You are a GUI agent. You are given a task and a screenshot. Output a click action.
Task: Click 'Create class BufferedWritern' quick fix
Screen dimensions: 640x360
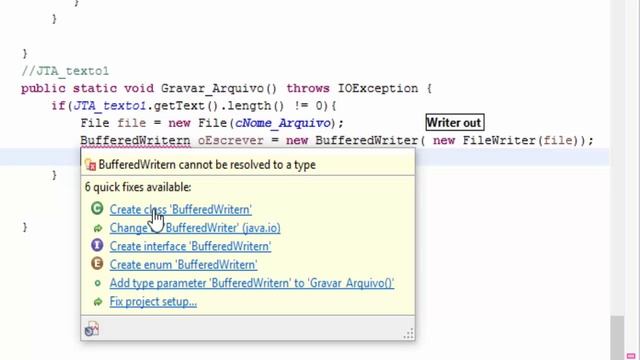tap(180, 209)
